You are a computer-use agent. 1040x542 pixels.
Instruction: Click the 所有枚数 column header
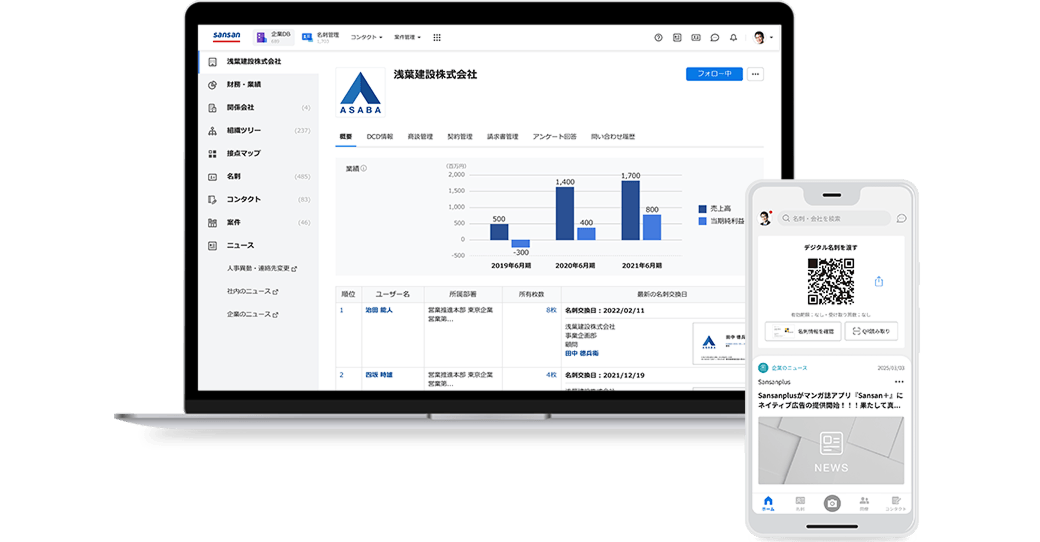(x=531, y=294)
